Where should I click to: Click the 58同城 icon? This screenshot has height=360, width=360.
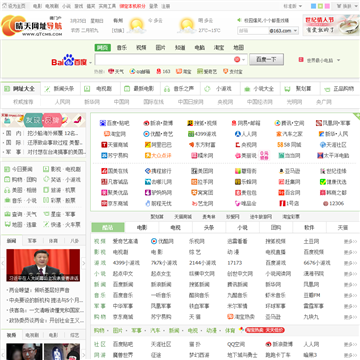tap(280, 145)
